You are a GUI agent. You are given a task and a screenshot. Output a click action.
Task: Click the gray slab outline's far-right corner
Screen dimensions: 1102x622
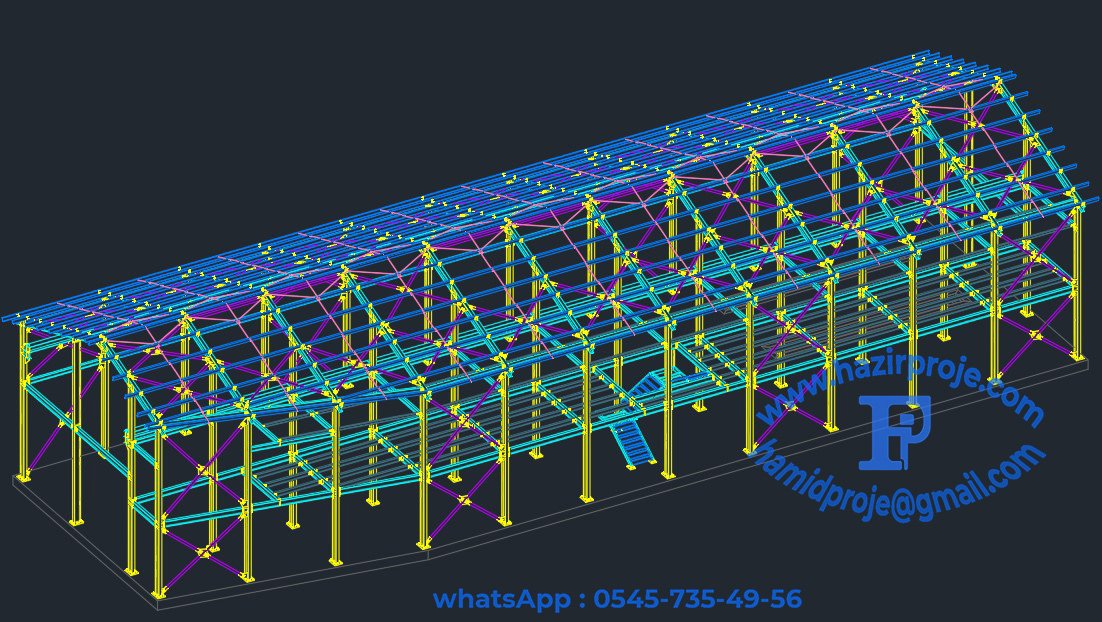pos(1086,365)
